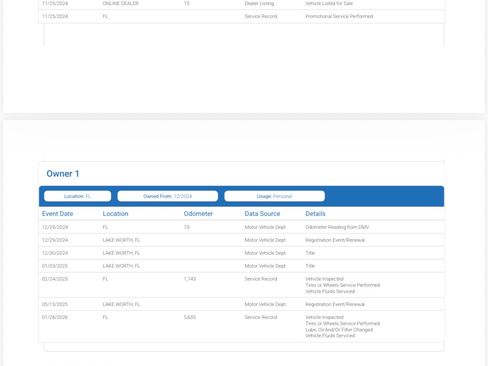
Task: Select the Location: FL pill
Action: point(77,196)
